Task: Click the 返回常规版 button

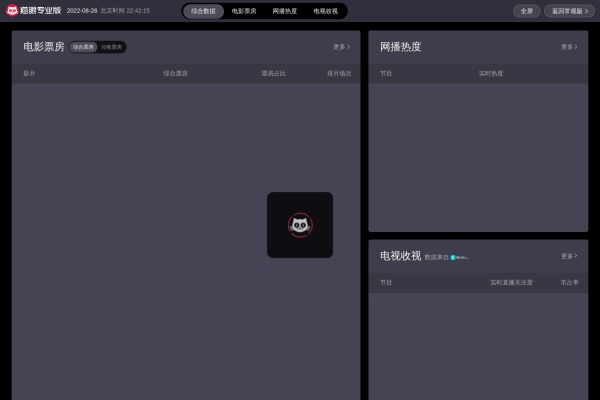Action: [569, 11]
